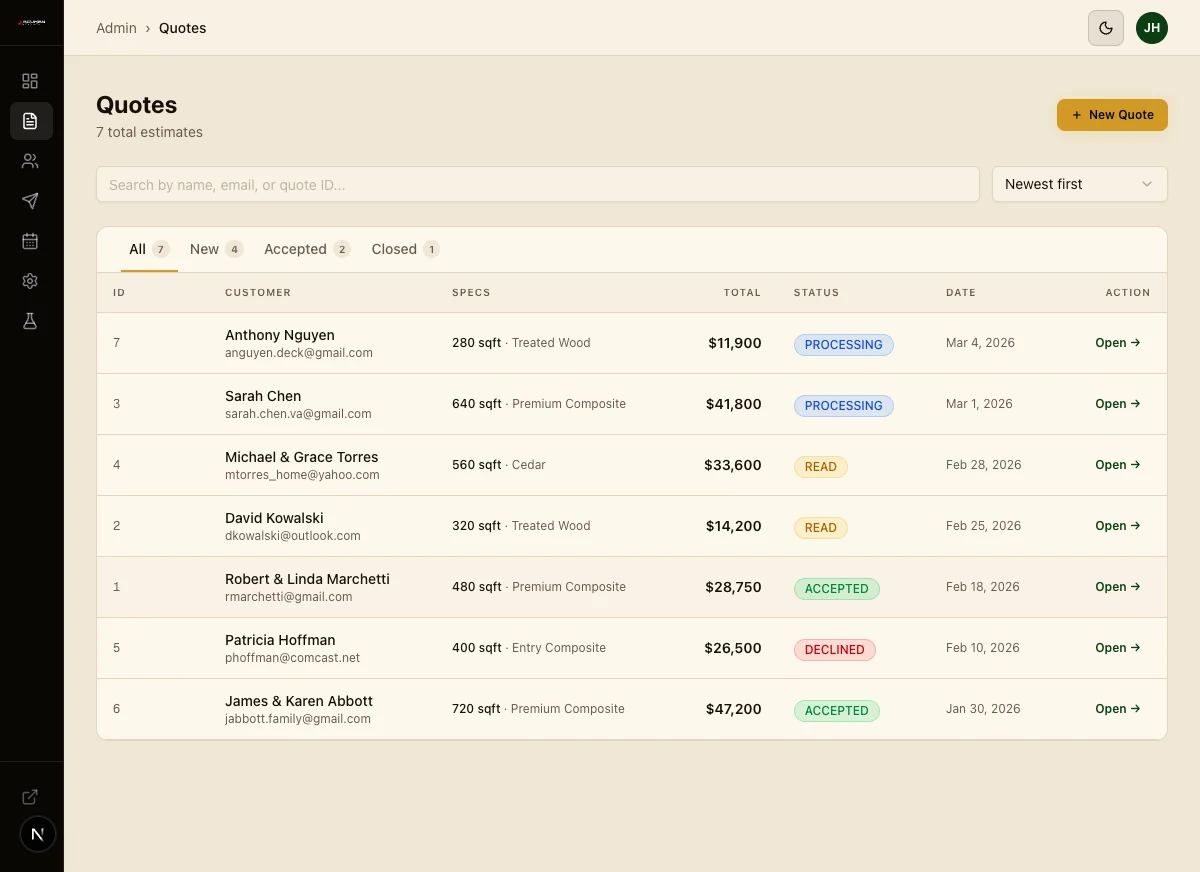Switch to the Accepted tab
Screen dimensions: 1200x872
click(307, 249)
